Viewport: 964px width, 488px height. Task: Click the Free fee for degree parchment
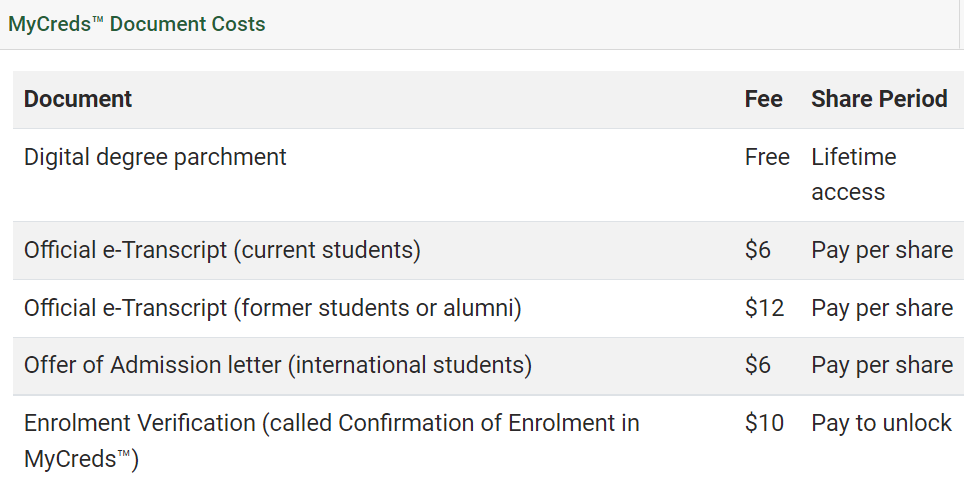click(x=767, y=157)
